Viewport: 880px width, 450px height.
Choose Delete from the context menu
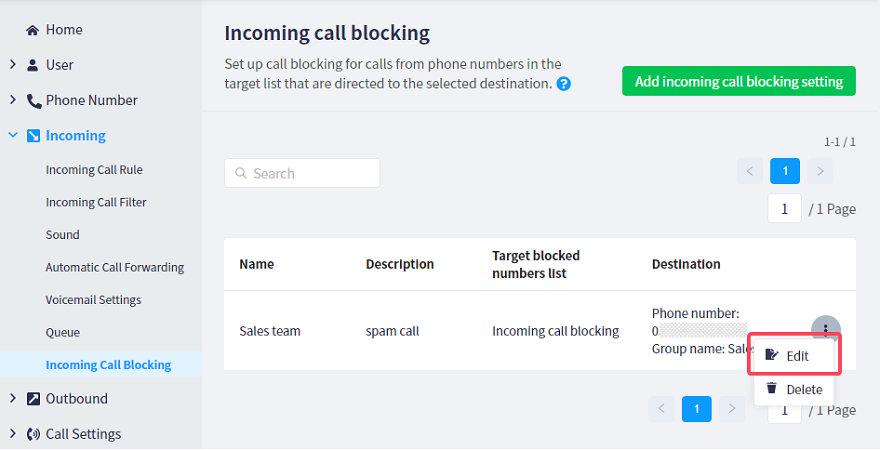(796, 389)
